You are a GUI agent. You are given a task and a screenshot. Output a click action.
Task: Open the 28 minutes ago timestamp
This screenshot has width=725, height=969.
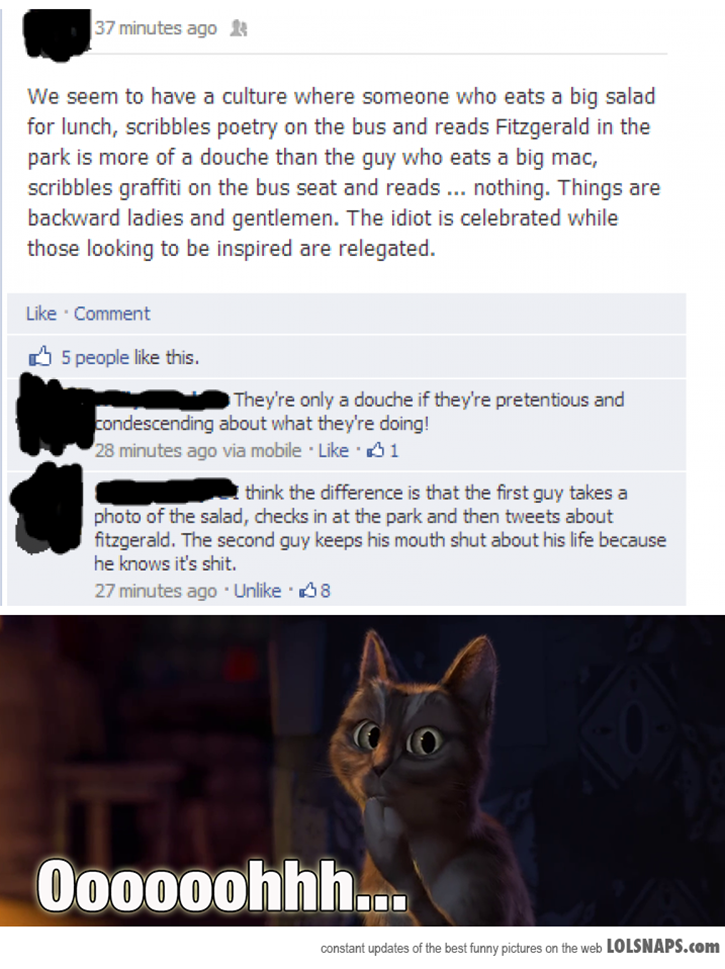pos(156,451)
